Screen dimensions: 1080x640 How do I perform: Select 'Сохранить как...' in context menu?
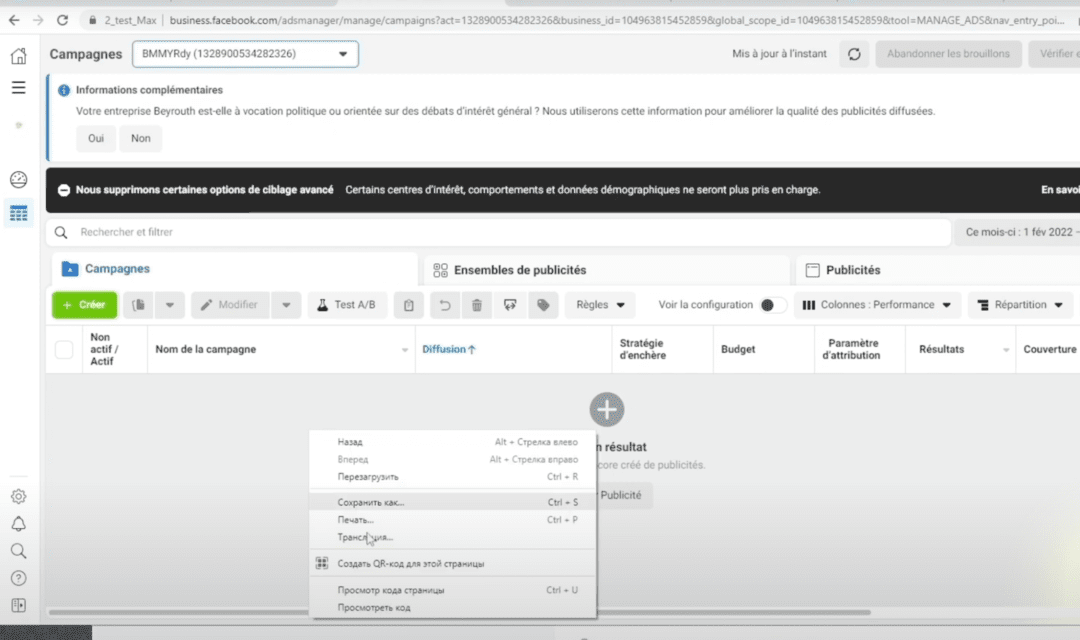(371, 502)
